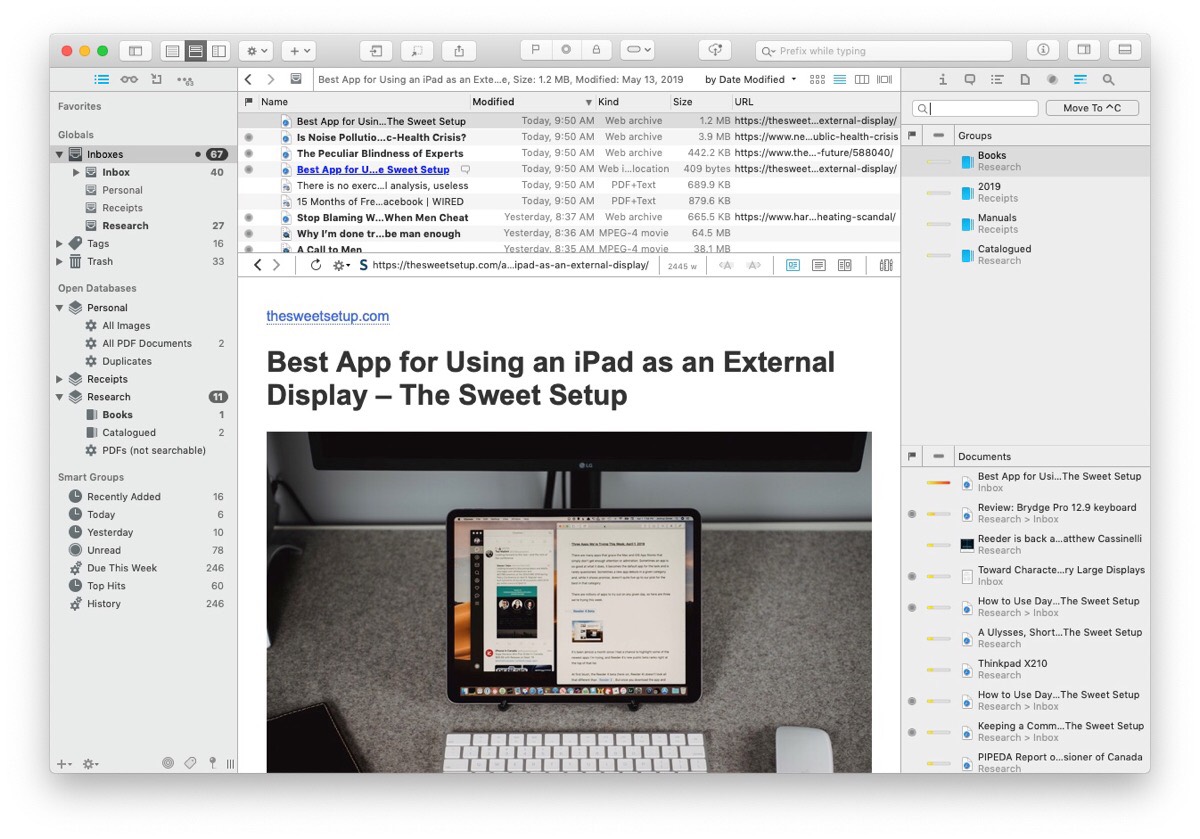This screenshot has height=839, width=1200.
Task: Open the document tools sliders icon in preview bar
Action: pyautogui.click(x=886, y=265)
